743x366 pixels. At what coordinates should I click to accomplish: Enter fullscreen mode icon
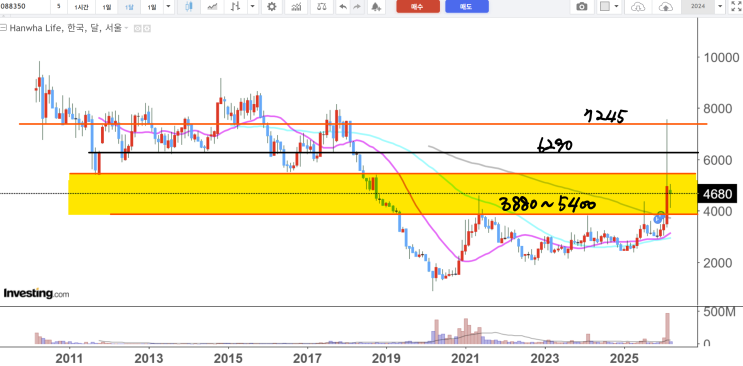point(736,7)
